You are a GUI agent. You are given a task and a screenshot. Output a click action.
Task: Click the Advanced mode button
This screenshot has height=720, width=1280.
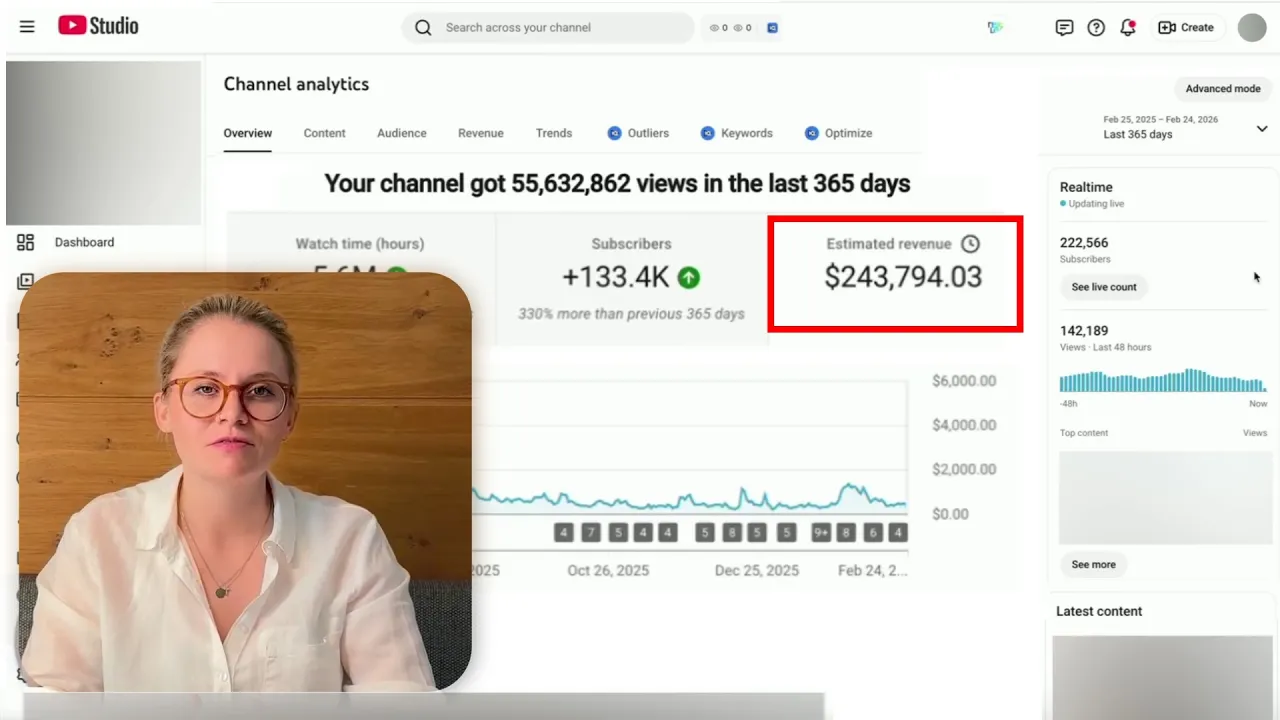[x=1223, y=89]
